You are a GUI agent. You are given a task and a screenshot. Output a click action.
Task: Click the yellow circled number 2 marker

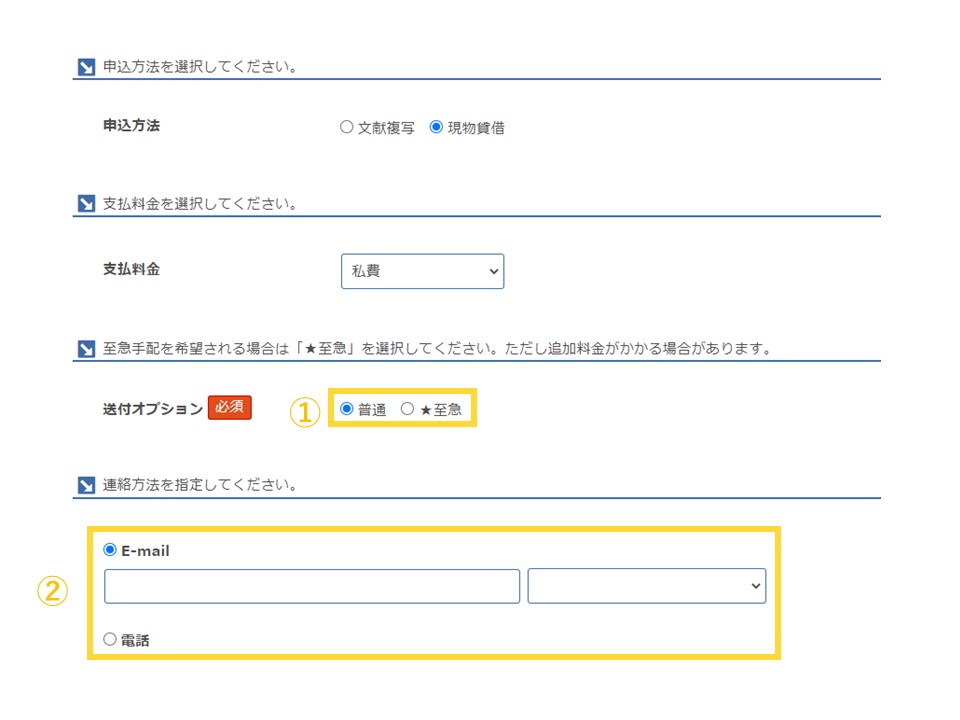(53, 591)
